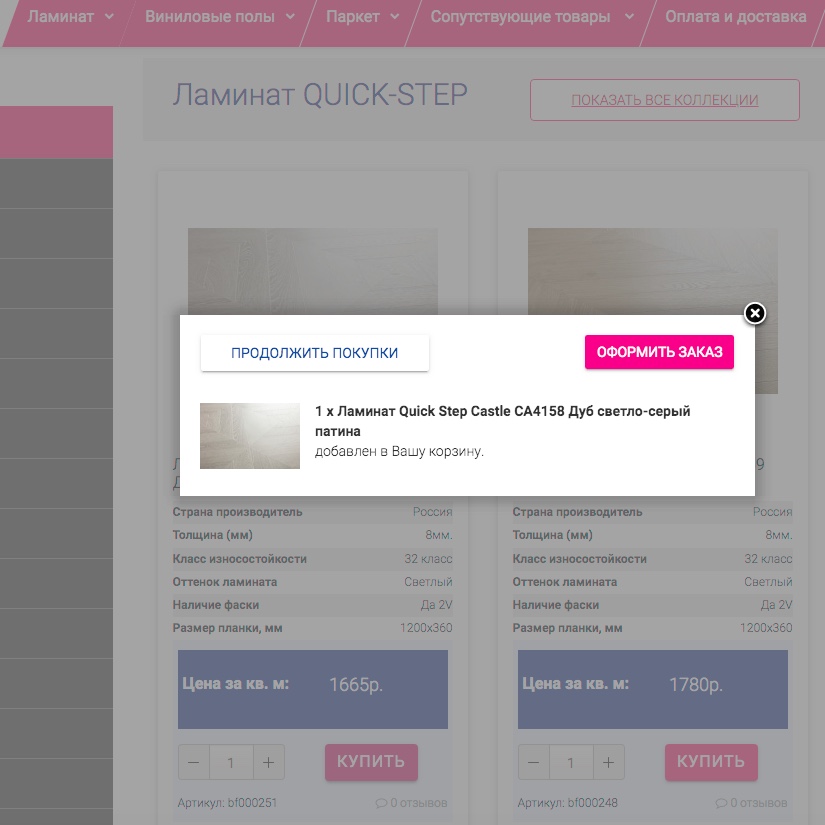Open the Сопутствующие товары menu

(x=532, y=17)
